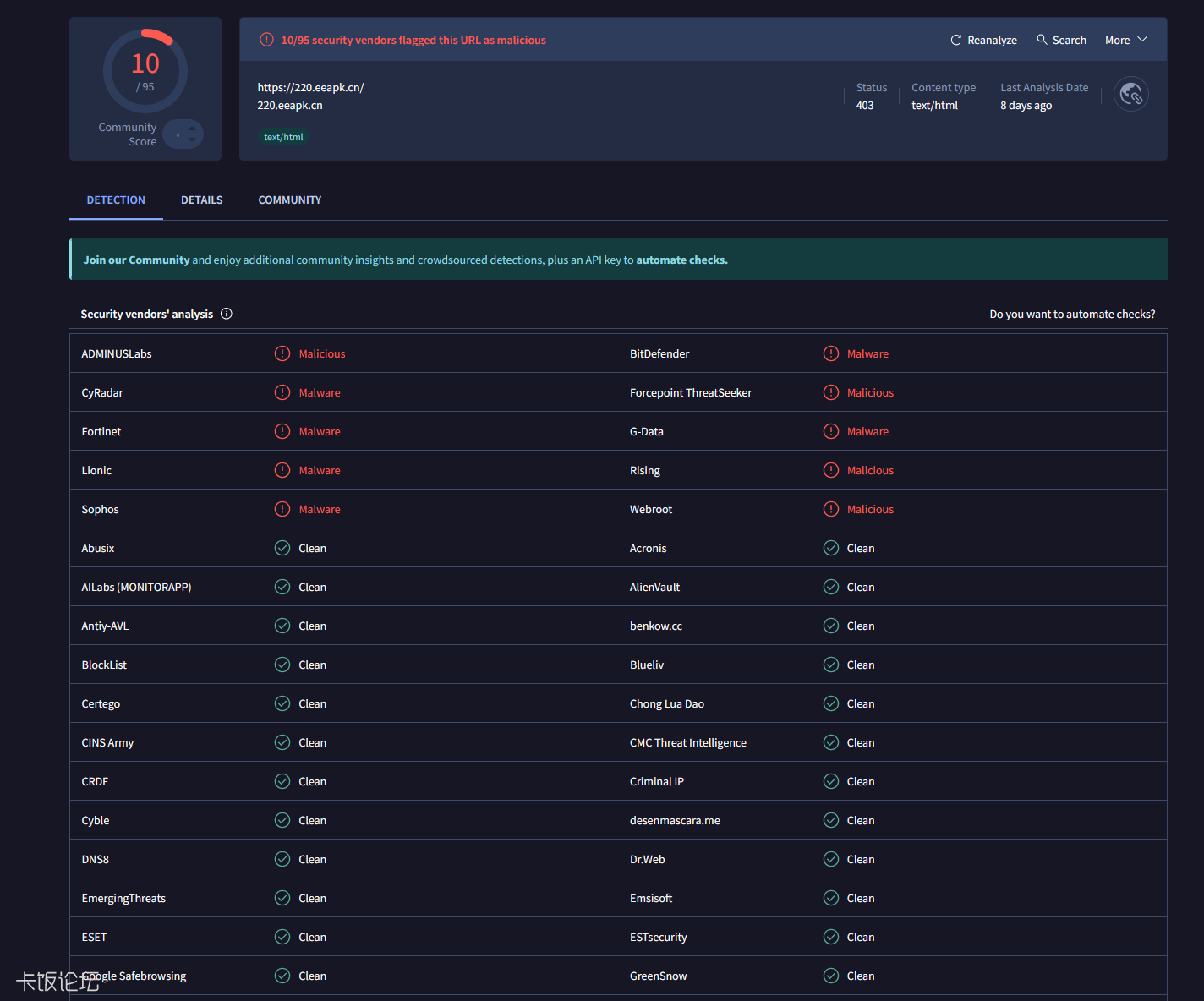This screenshot has height=1001, width=1204.
Task: Click the globe link URL icon
Action: click(x=1130, y=95)
